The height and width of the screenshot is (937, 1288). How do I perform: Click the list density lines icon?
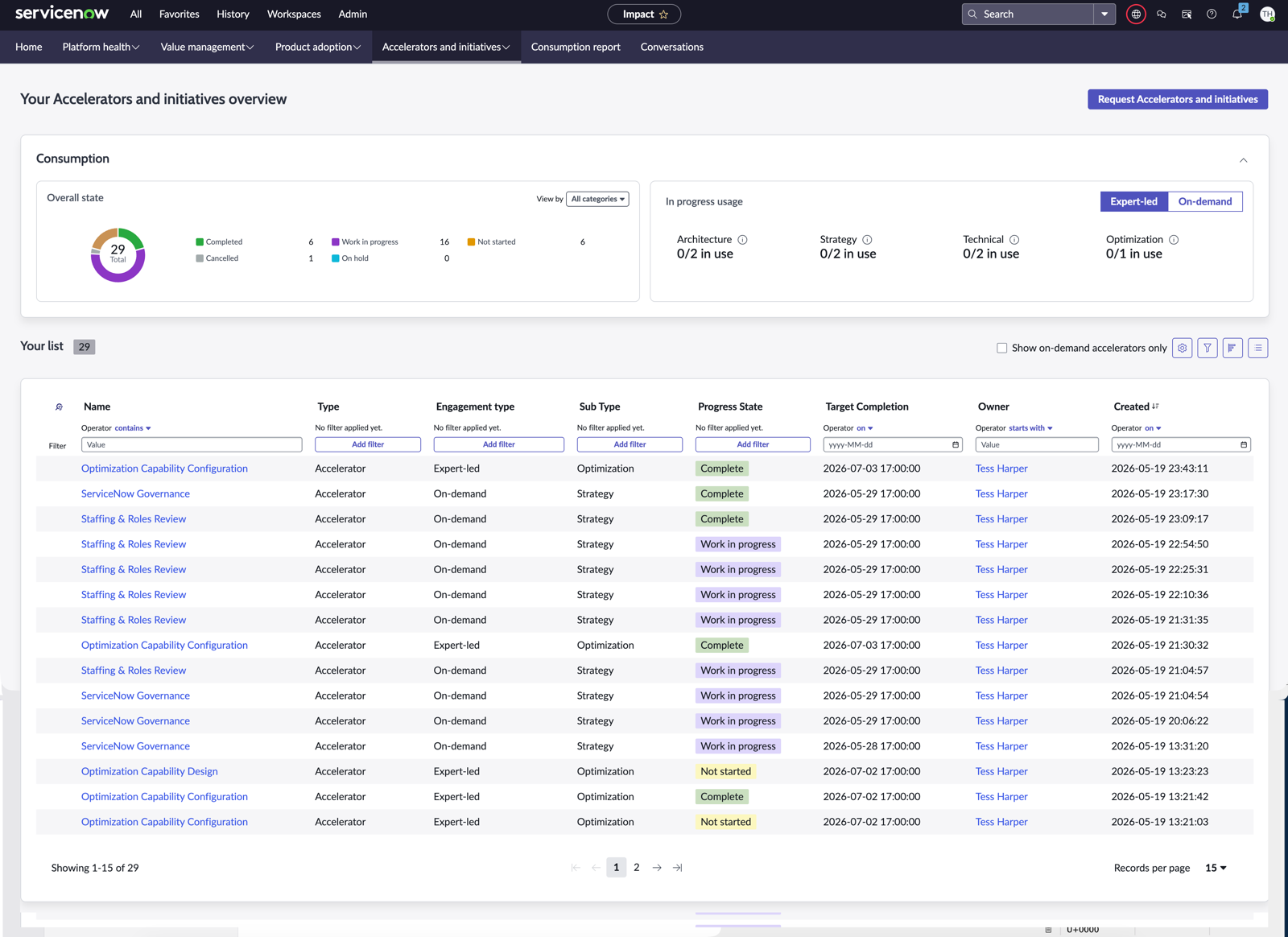click(1258, 348)
